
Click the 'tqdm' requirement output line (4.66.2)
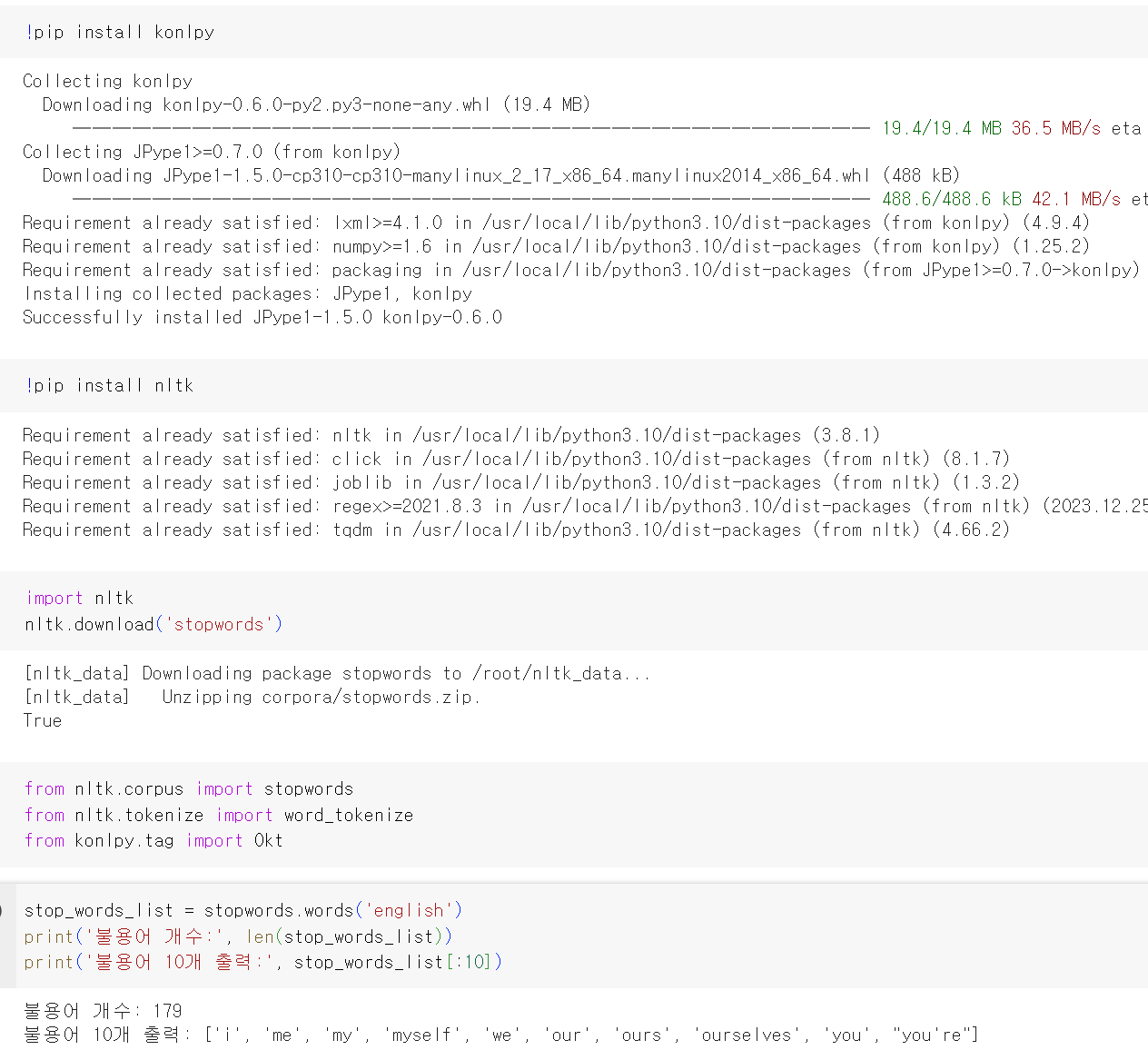[516, 530]
